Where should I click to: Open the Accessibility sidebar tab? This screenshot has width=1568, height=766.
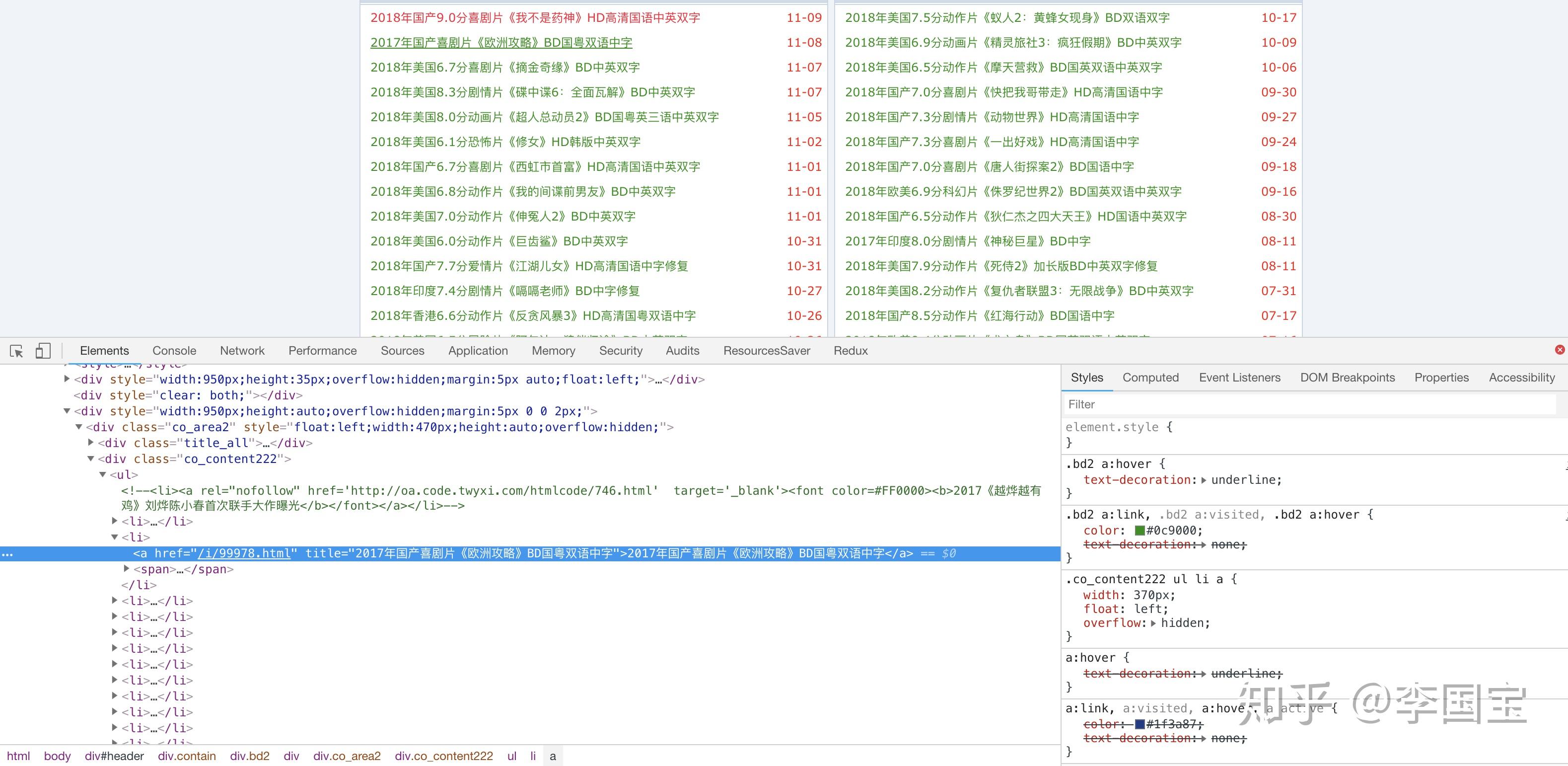1522,378
